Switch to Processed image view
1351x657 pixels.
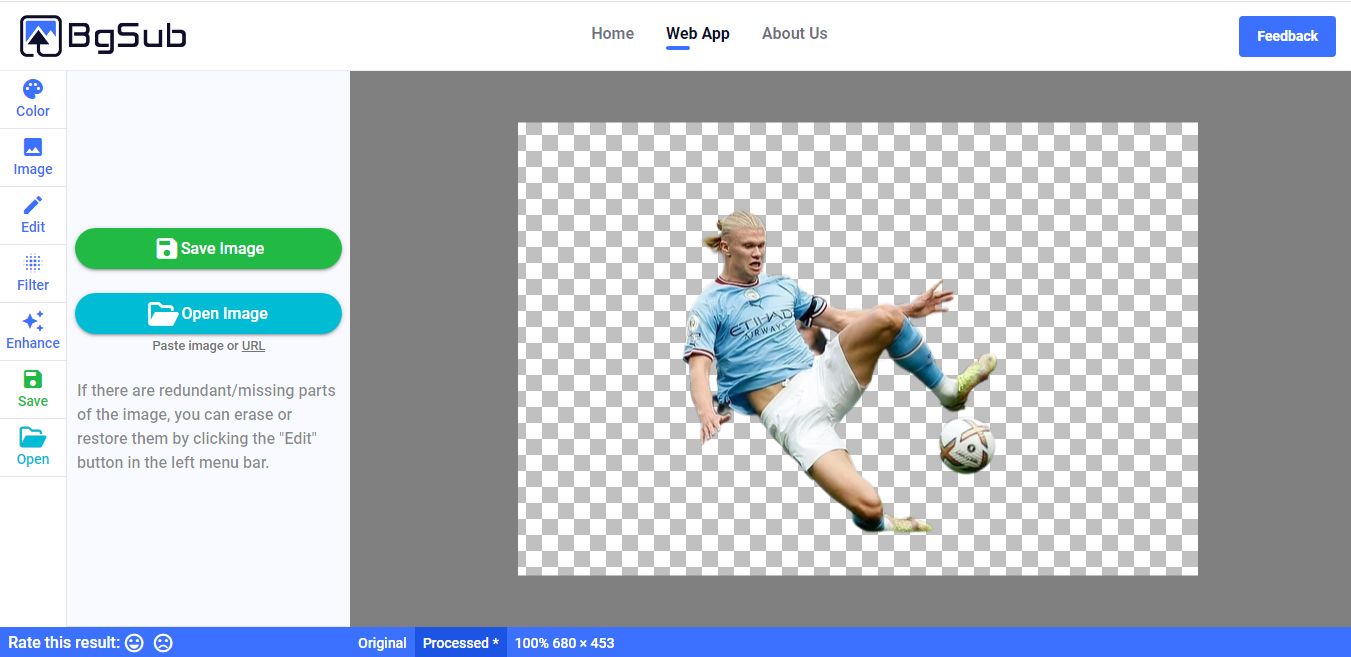coord(460,643)
